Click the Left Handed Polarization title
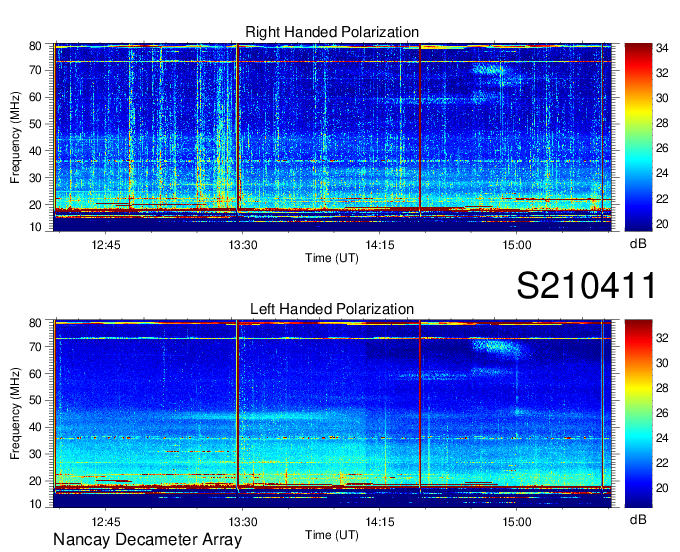 332,309
